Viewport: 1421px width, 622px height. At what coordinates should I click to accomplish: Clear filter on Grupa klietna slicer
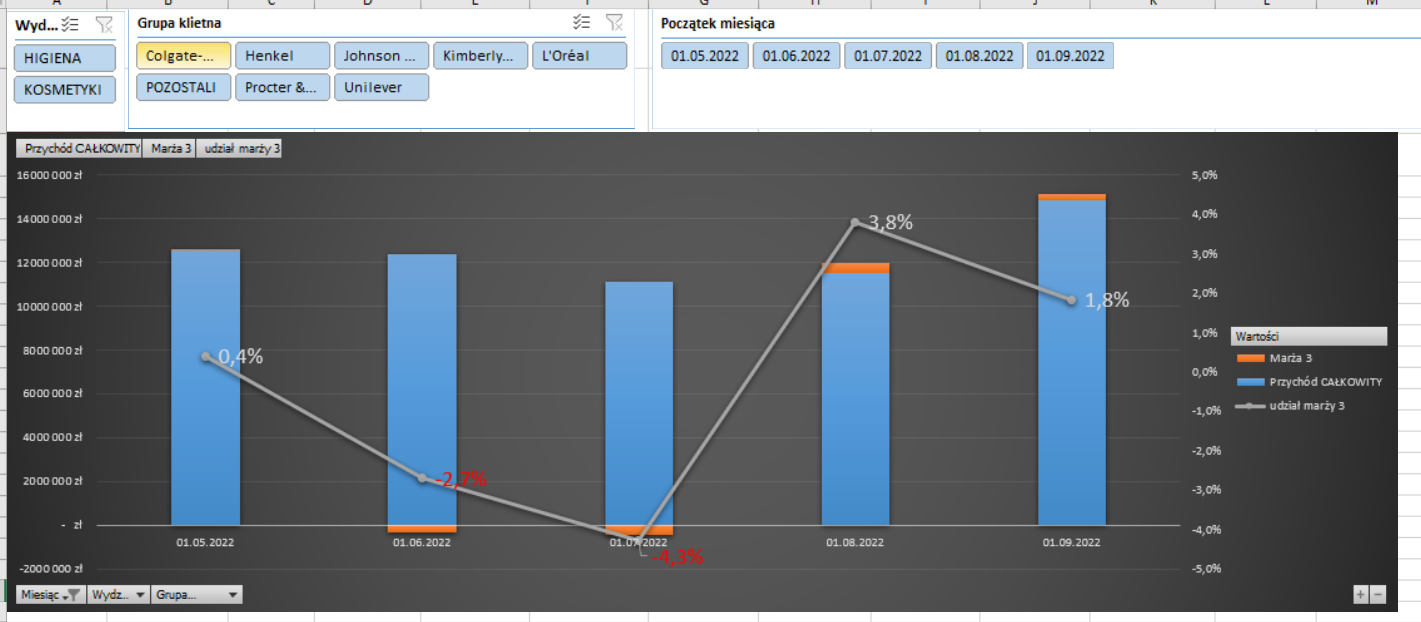pyautogui.click(x=614, y=23)
